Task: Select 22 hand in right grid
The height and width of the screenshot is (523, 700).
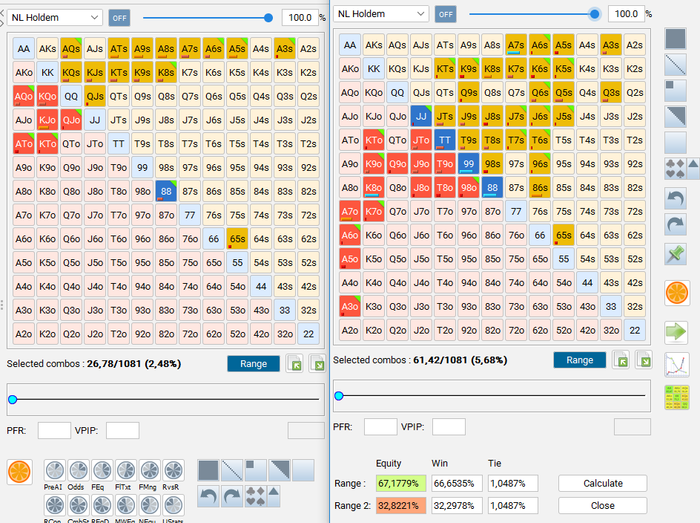Action: (634, 330)
